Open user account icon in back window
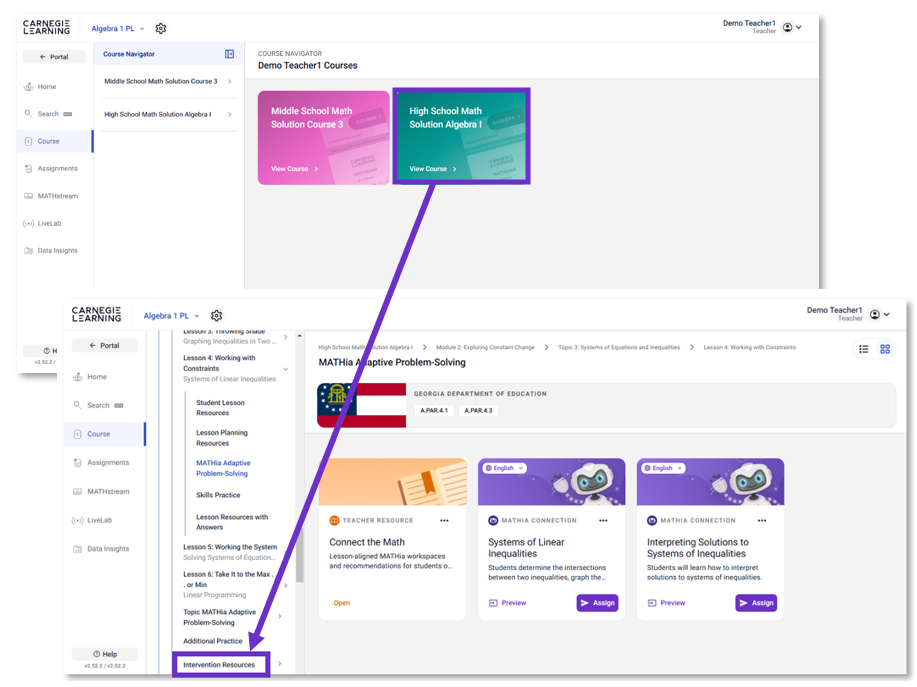Image resolution: width=917 pixels, height=687 pixels. click(x=788, y=27)
